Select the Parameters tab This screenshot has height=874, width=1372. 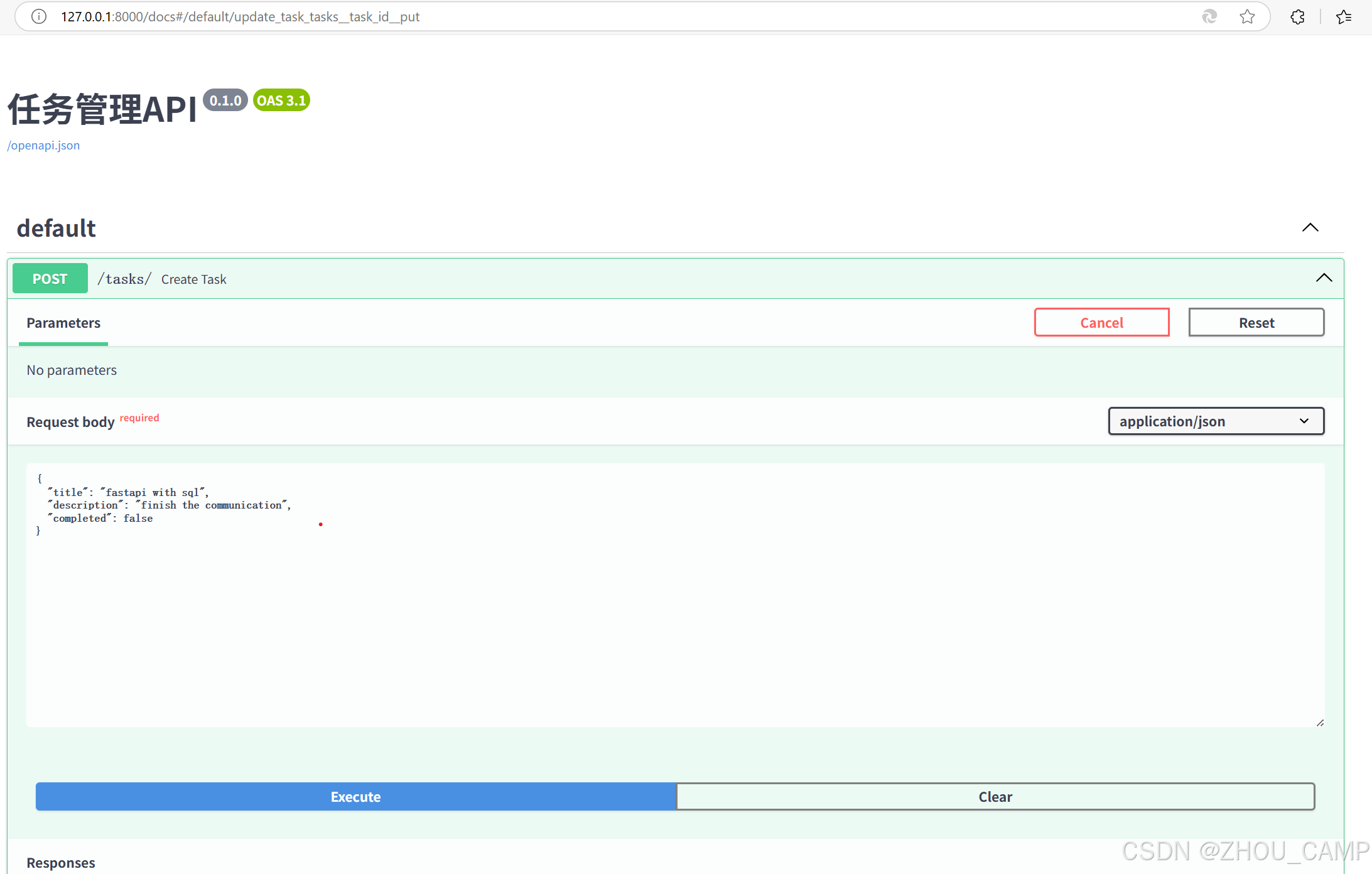[63, 323]
